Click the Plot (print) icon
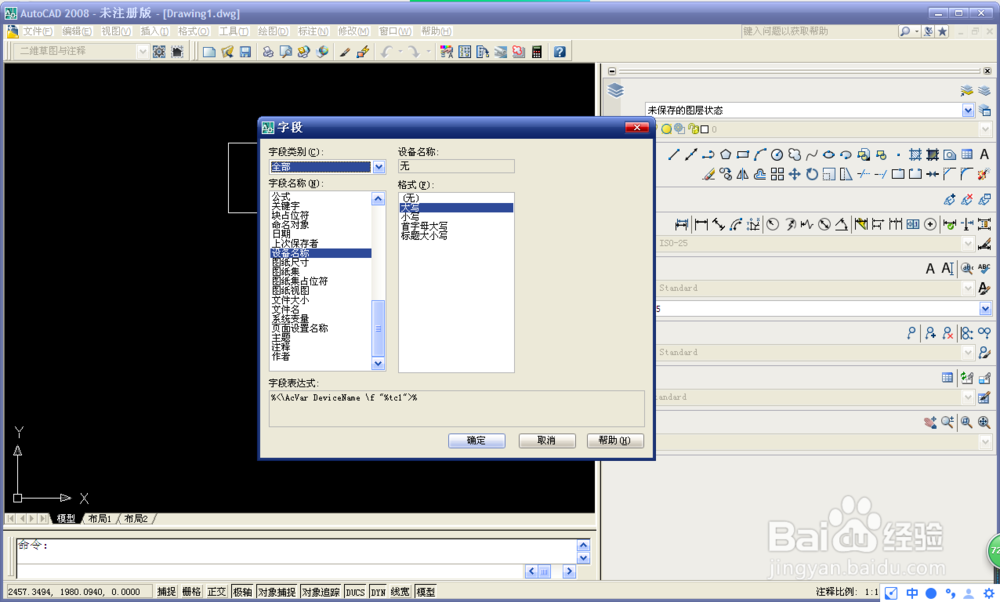1000x602 pixels. (268, 52)
